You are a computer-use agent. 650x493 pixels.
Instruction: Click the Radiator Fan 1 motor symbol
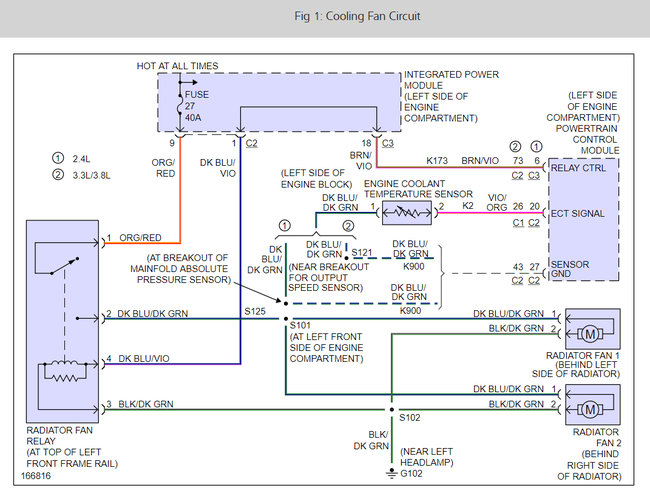click(x=590, y=333)
